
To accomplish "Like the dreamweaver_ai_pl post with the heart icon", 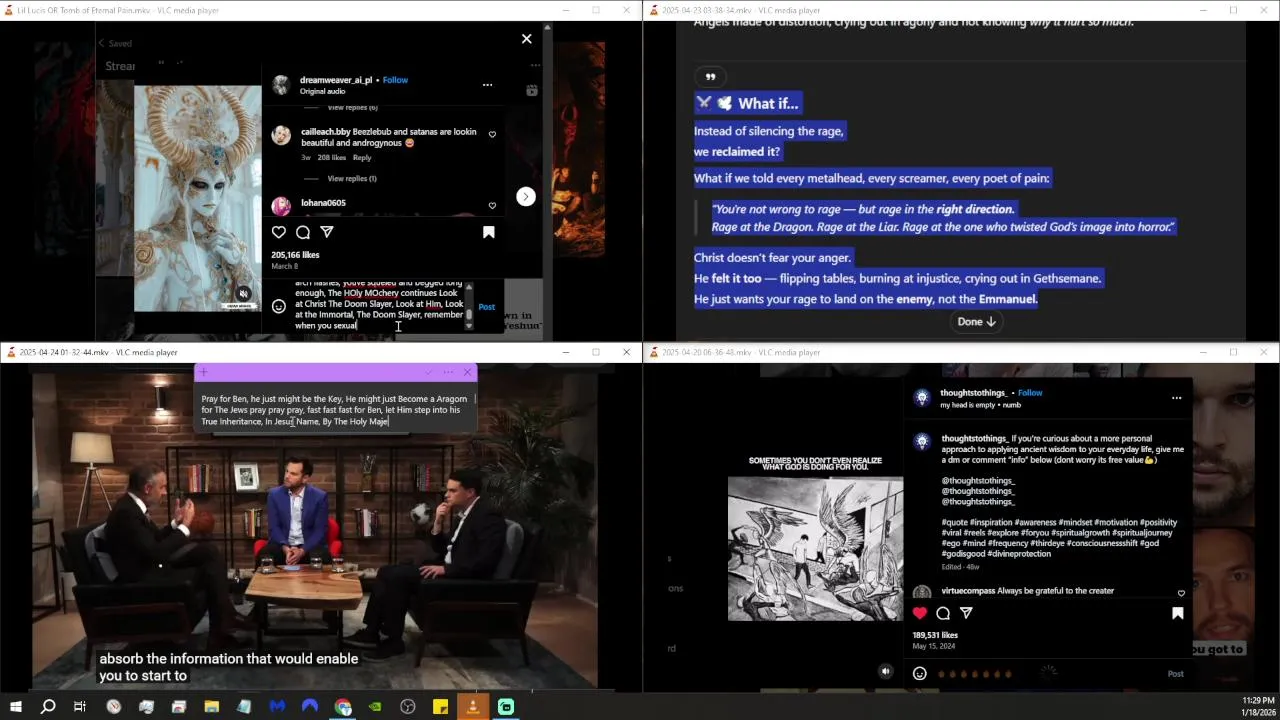I will [x=279, y=232].
